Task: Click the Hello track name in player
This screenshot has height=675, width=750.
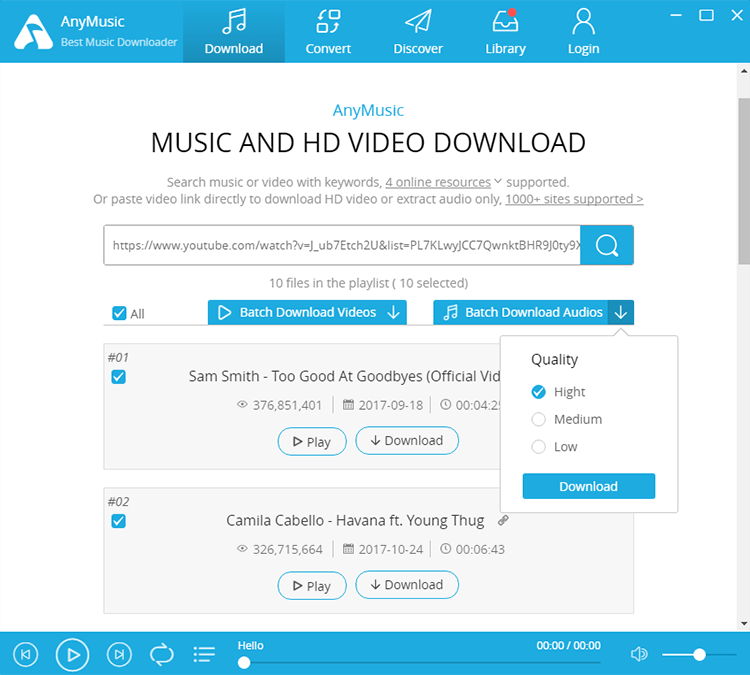Action: coord(251,645)
